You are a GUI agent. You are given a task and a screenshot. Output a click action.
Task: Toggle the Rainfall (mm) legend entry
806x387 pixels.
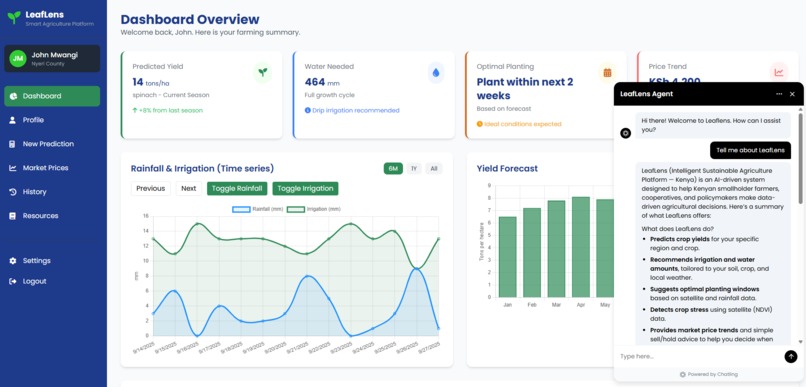pyautogui.click(x=258, y=209)
